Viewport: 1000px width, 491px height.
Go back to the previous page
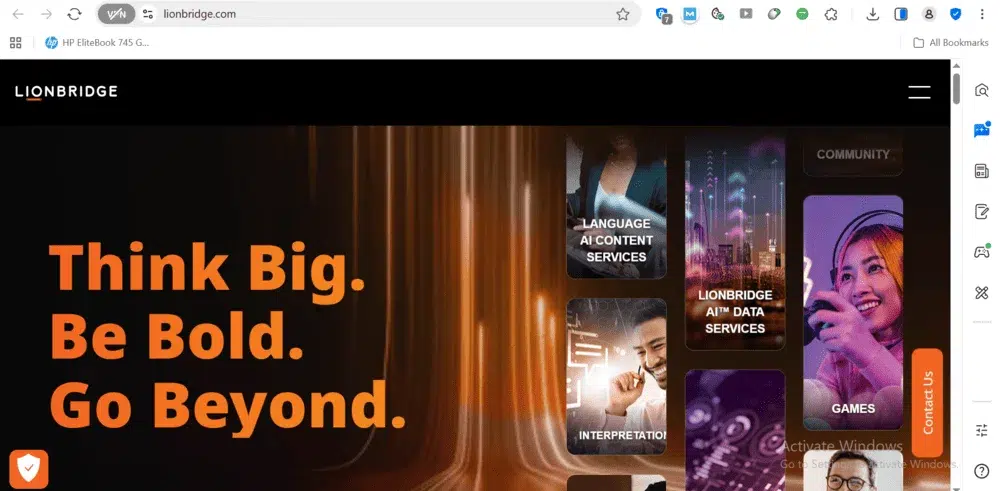click(18, 14)
